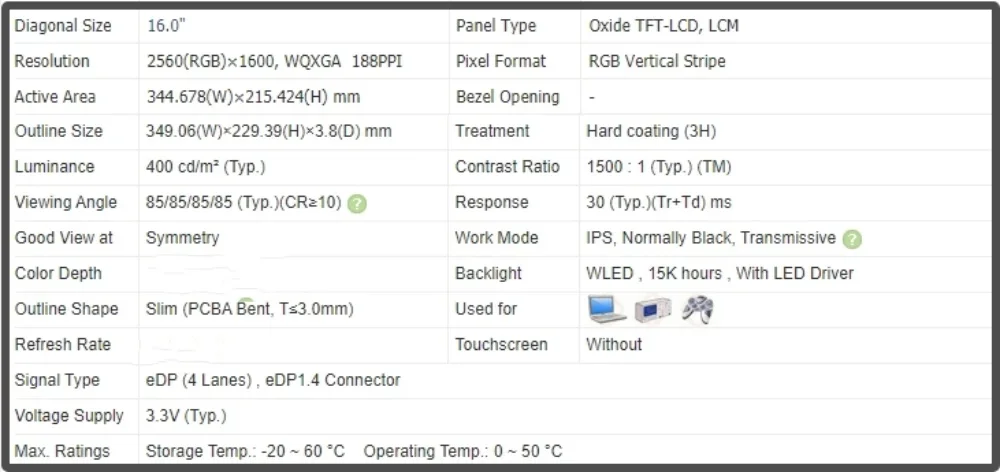Select the "3.3V (Typ.)" value

point(186,417)
